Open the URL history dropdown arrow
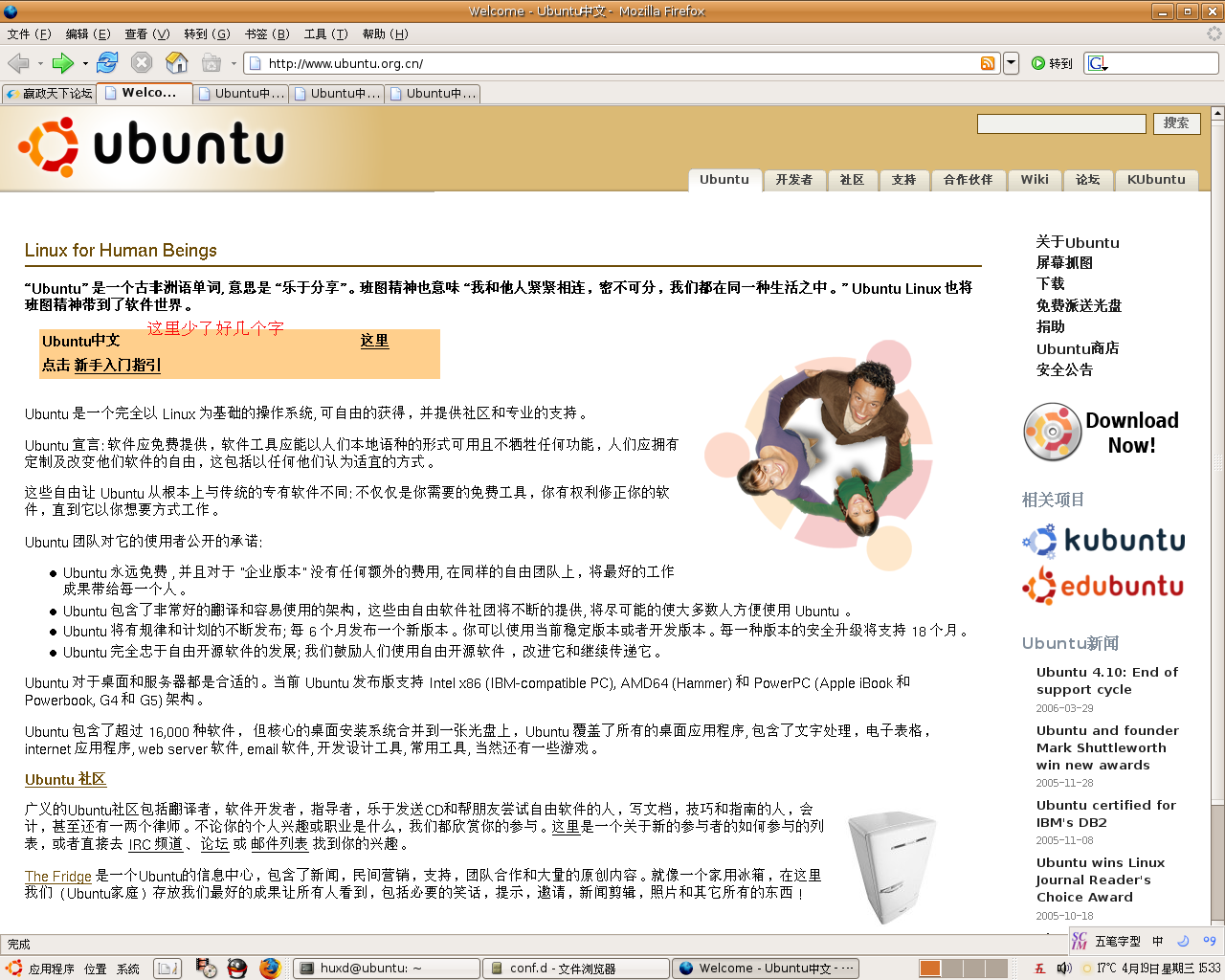This screenshot has width=1225, height=980. tap(1011, 63)
